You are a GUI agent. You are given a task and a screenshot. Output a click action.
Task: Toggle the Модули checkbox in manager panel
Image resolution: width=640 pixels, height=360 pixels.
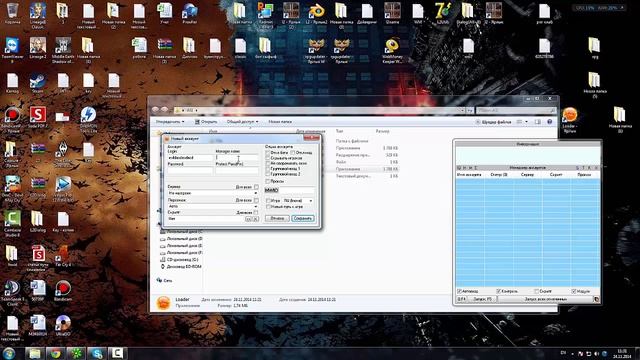coord(574,291)
